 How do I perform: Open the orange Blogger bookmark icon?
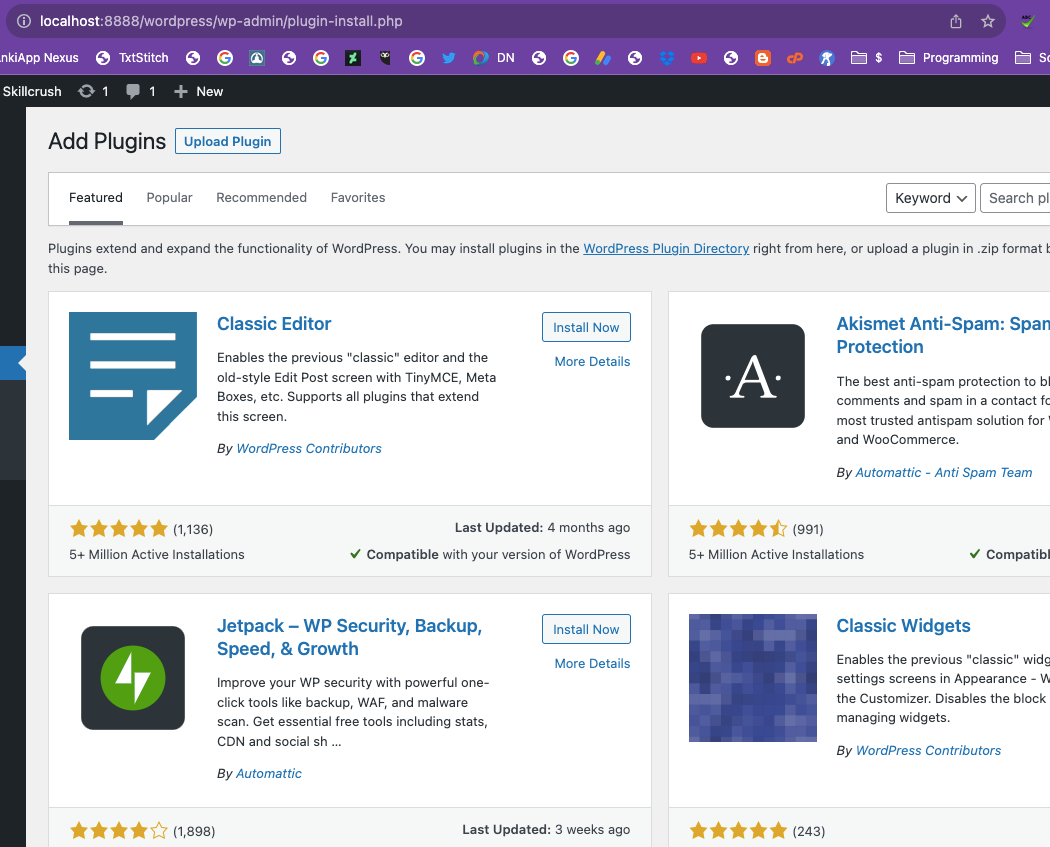[x=763, y=58]
